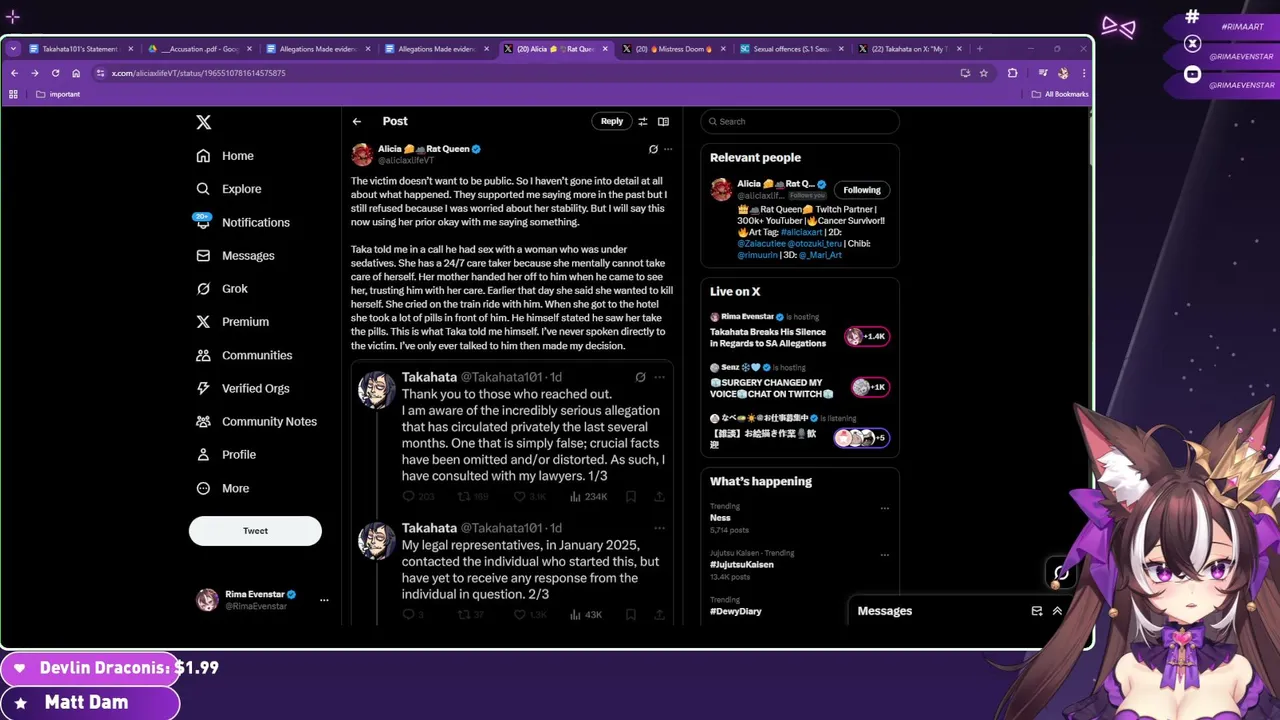Open @Zalacutiee profile link
This screenshot has width=1280, height=720.
tap(761, 243)
